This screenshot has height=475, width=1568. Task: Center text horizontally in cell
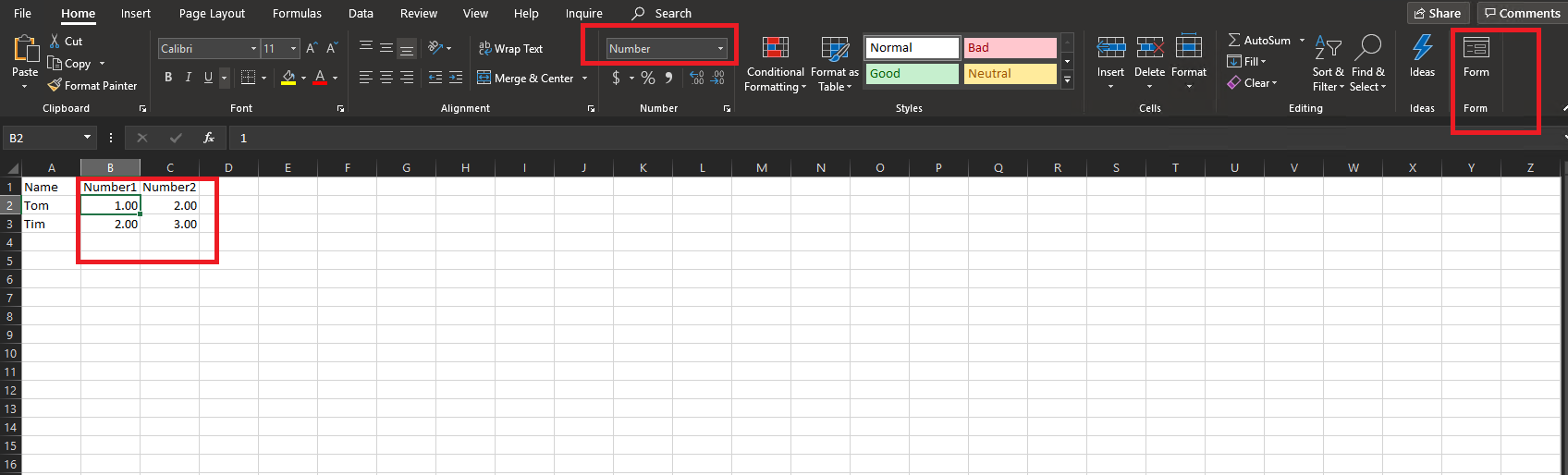[386, 78]
